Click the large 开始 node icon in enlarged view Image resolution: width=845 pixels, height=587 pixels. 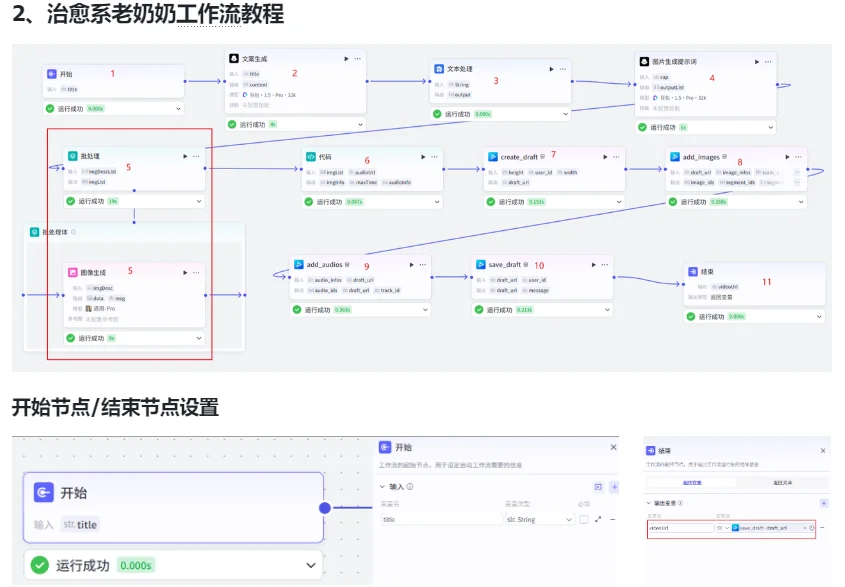click(x=44, y=492)
